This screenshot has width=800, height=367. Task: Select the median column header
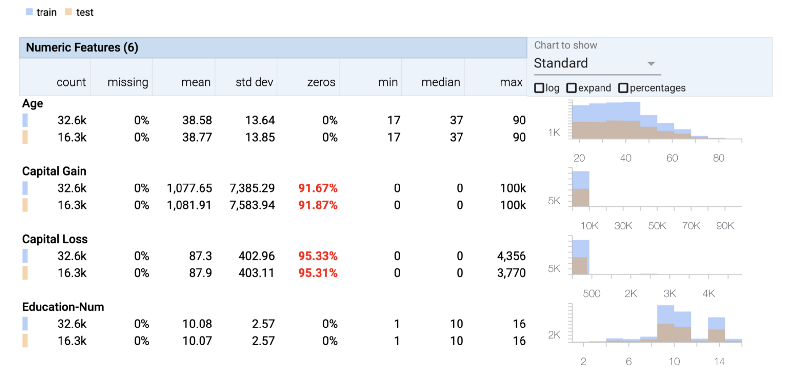(441, 82)
